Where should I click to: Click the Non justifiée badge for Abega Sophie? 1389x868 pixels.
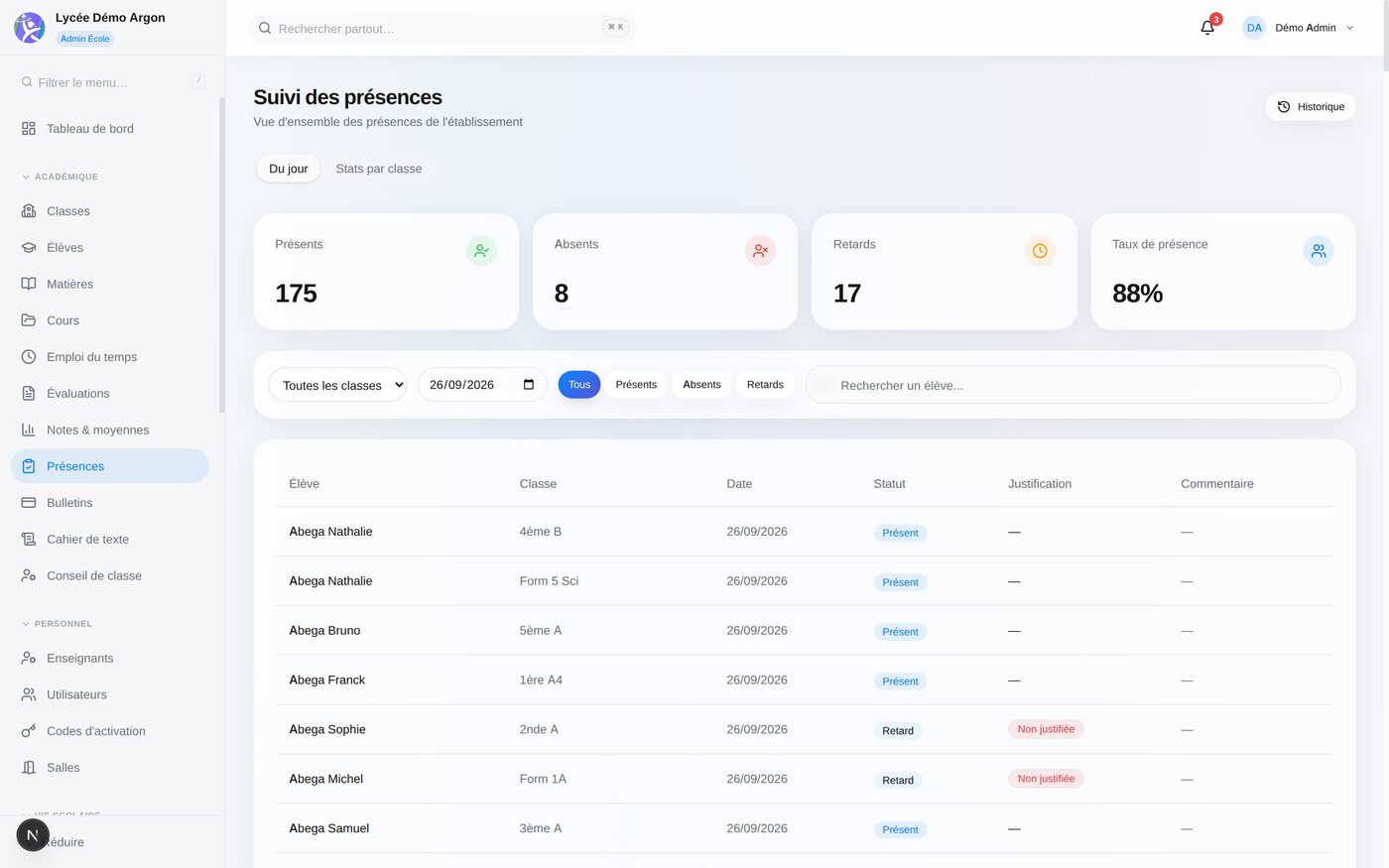(x=1046, y=729)
